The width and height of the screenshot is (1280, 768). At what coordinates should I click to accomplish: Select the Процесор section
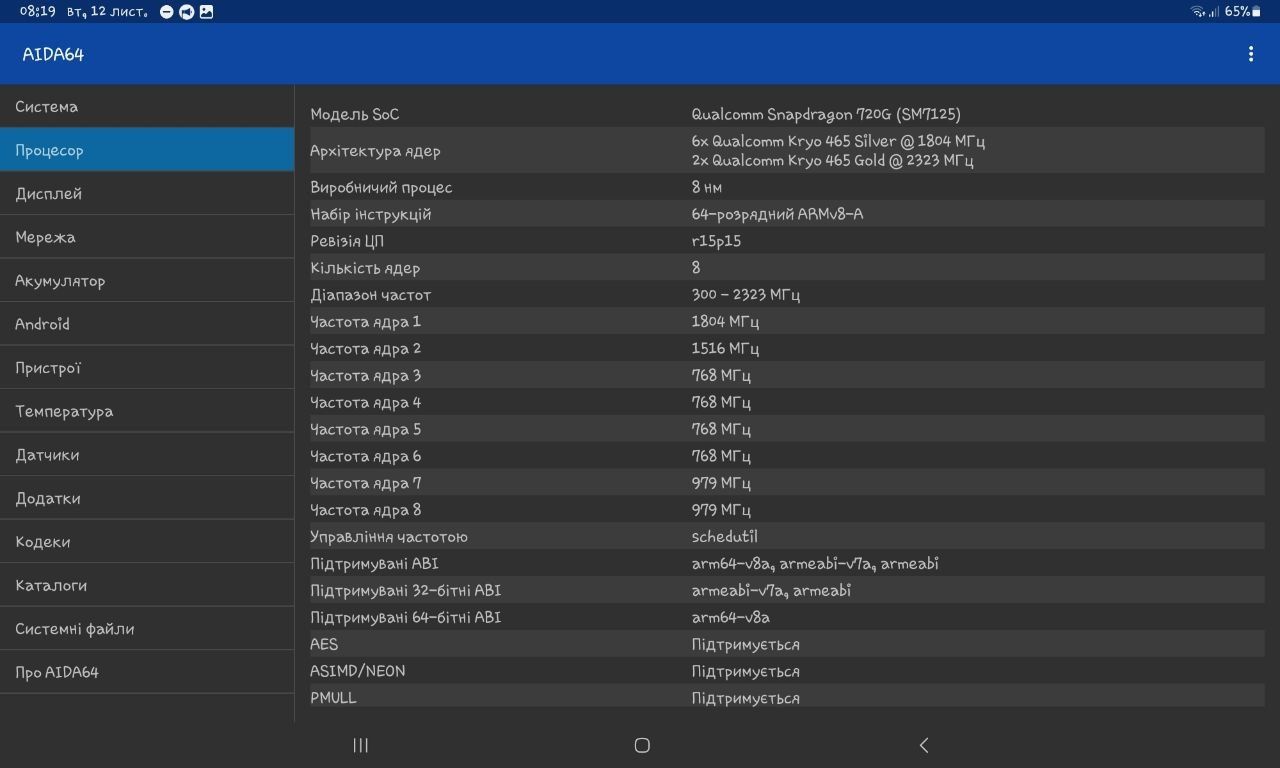[x=147, y=150]
